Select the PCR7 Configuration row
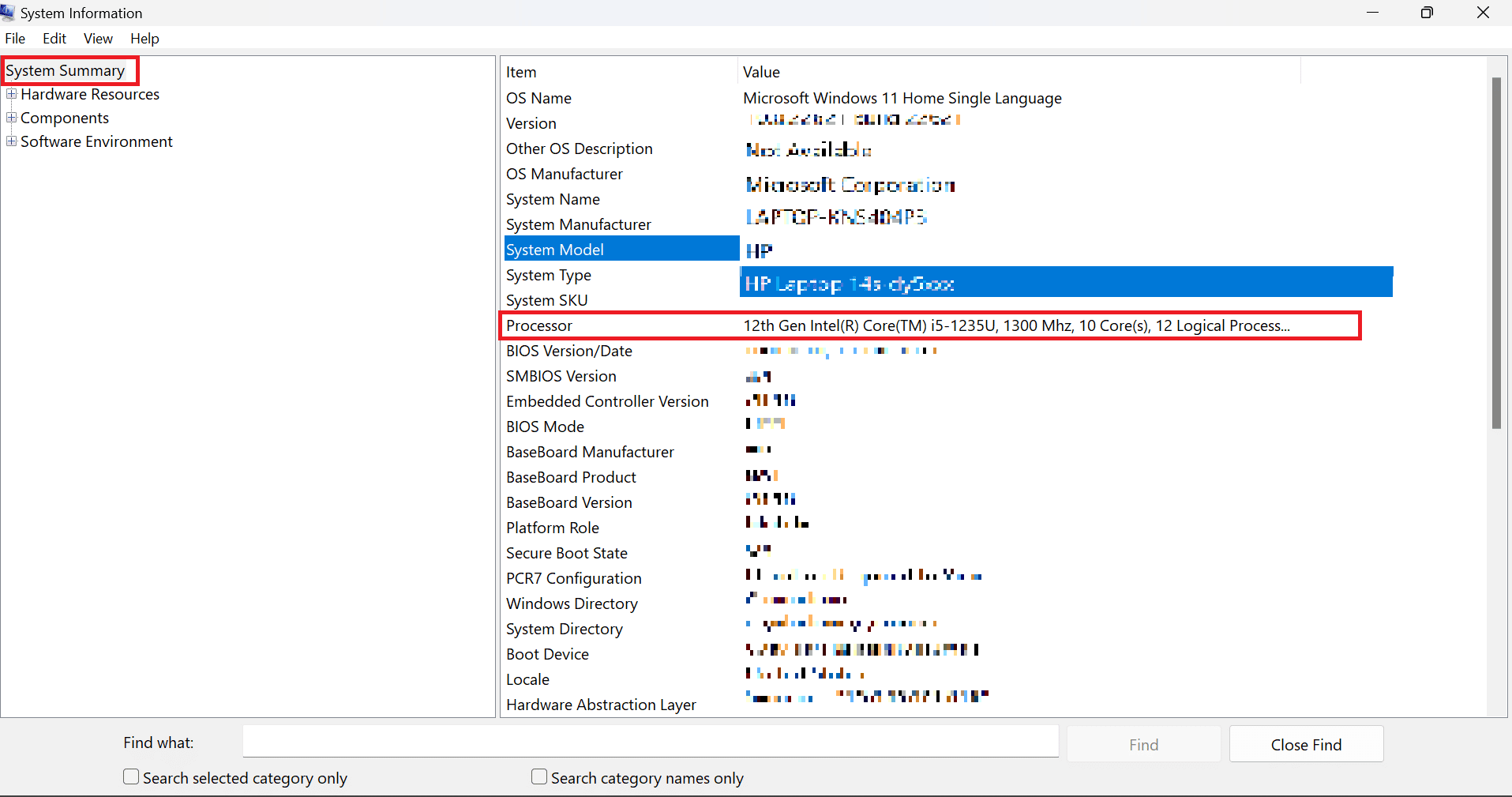The height and width of the screenshot is (797, 1512). coord(947,578)
